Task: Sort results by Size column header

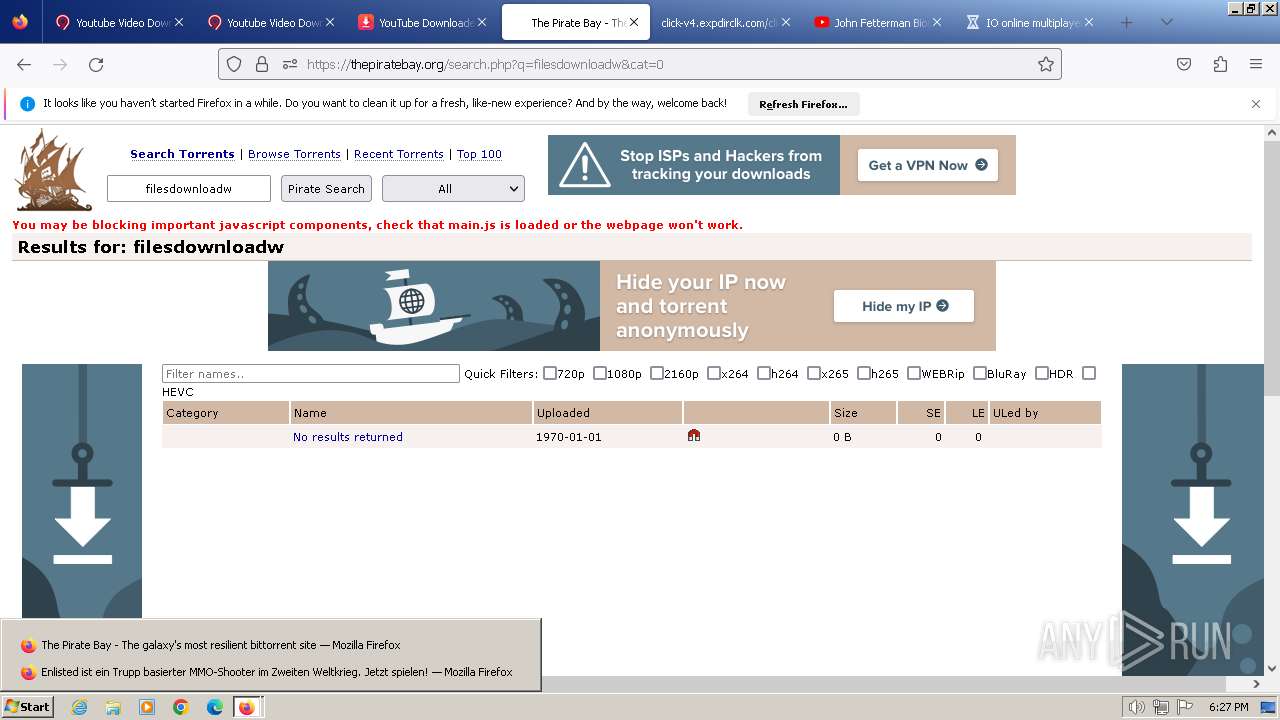Action: (x=846, y=412)
